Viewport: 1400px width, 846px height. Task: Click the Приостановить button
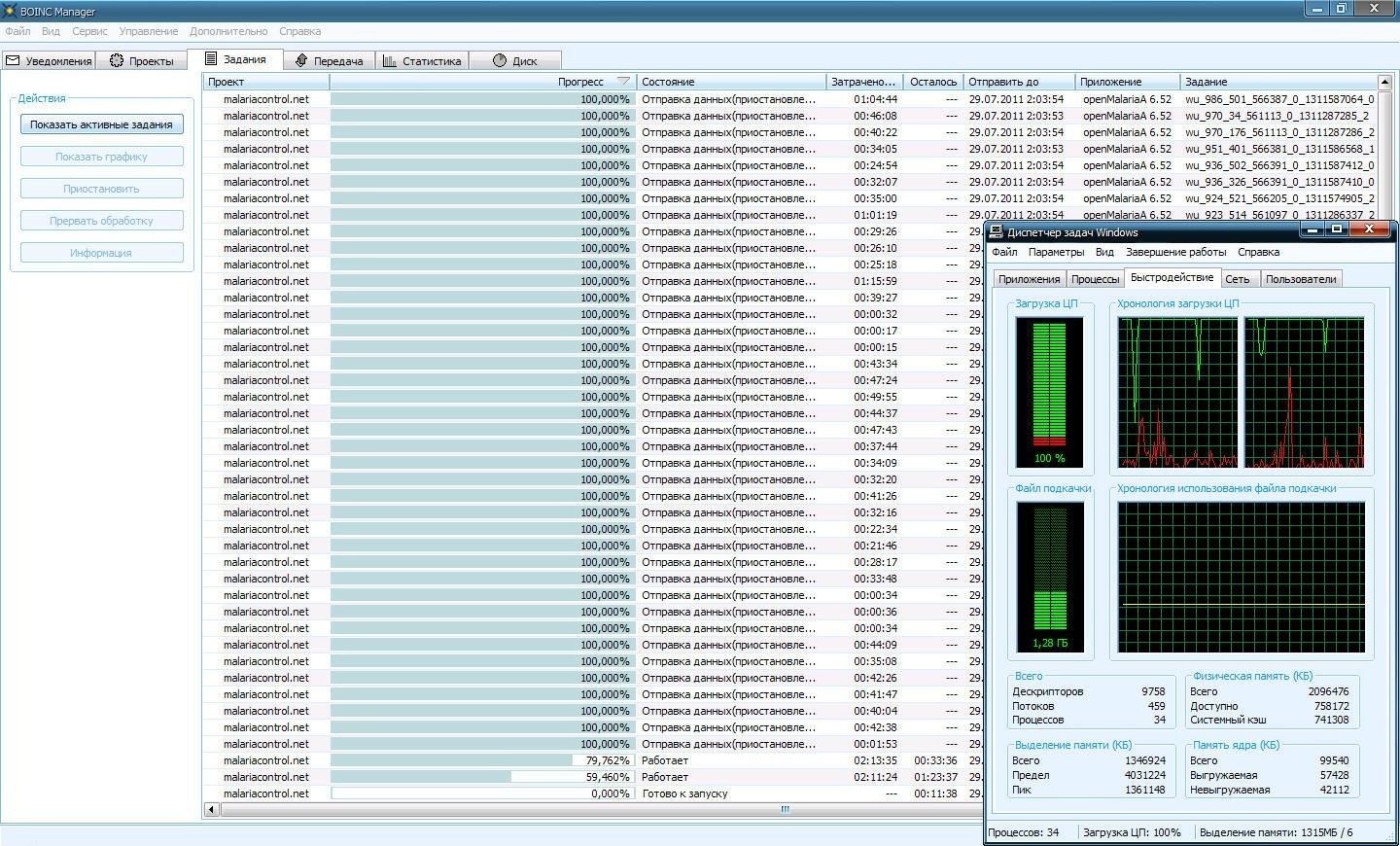pos(101,189)
